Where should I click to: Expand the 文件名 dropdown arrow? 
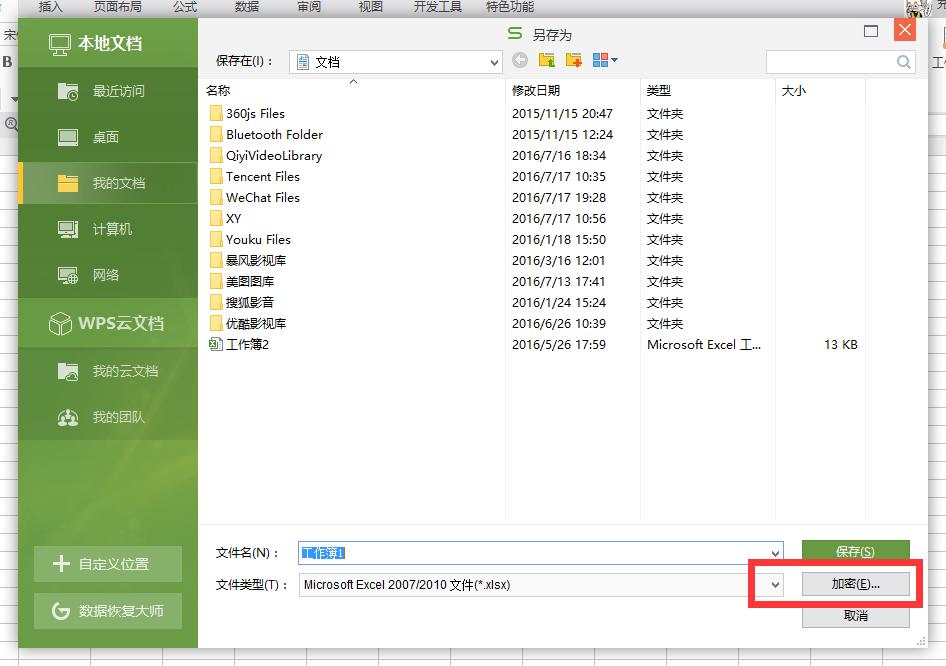[x=775, y=553]
